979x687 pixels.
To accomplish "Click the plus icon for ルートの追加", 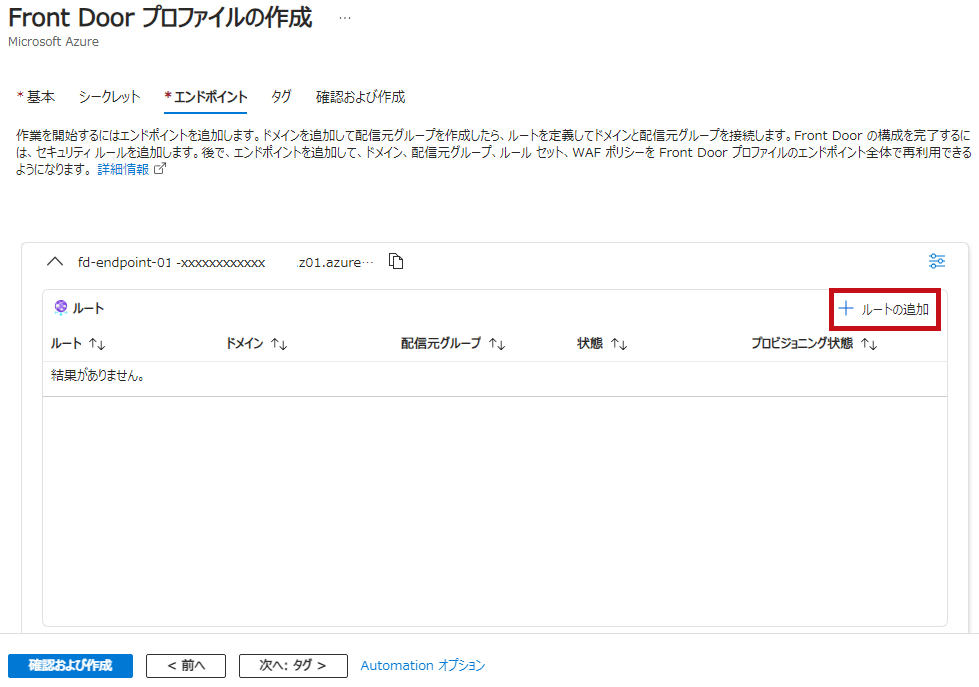I will 845,308.
